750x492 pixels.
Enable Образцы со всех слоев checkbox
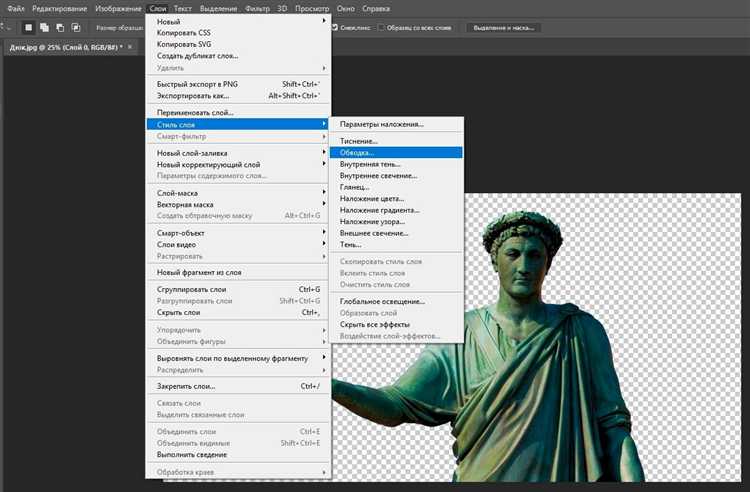381,28
